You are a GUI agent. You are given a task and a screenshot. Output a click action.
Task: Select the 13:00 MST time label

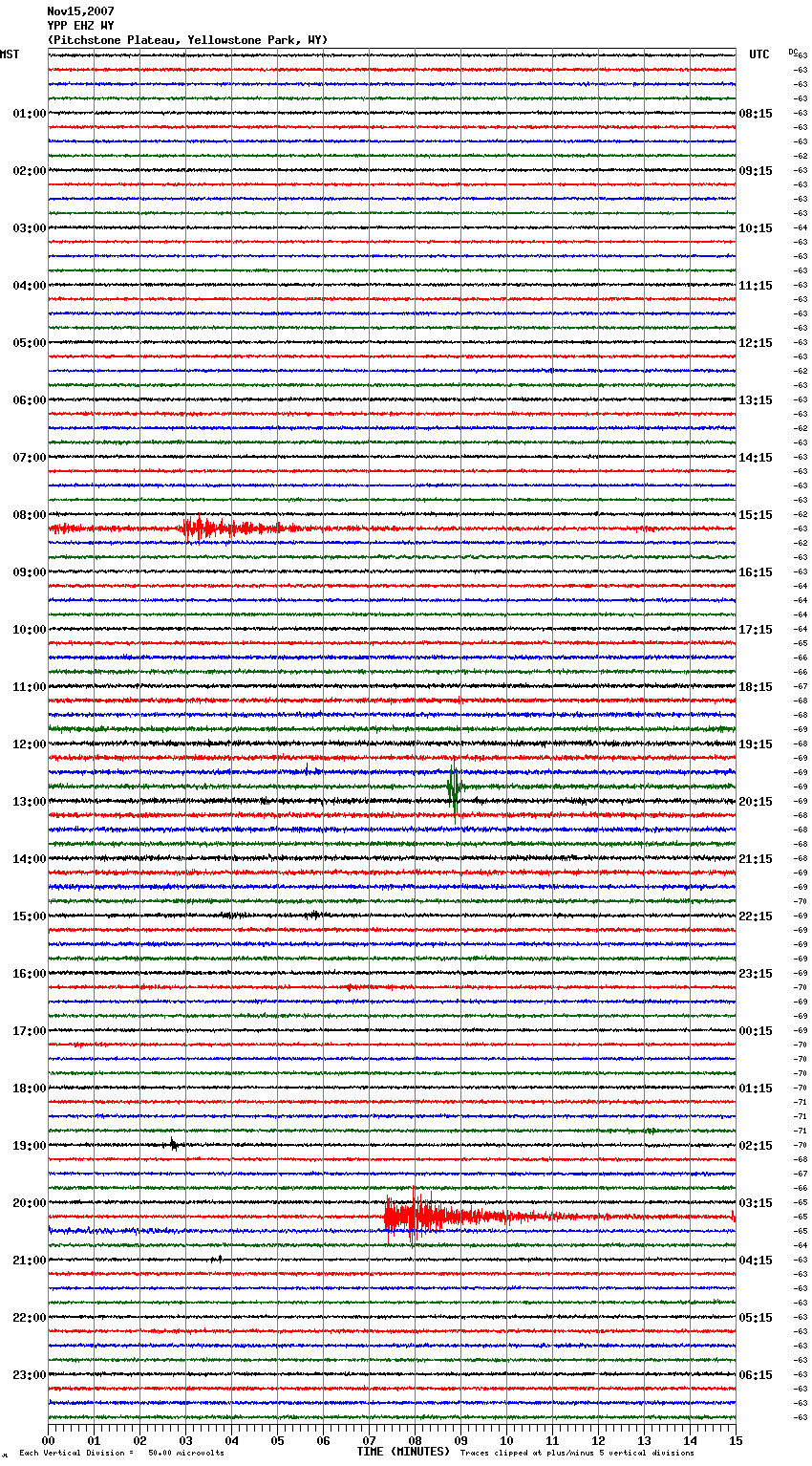(29, 802)
